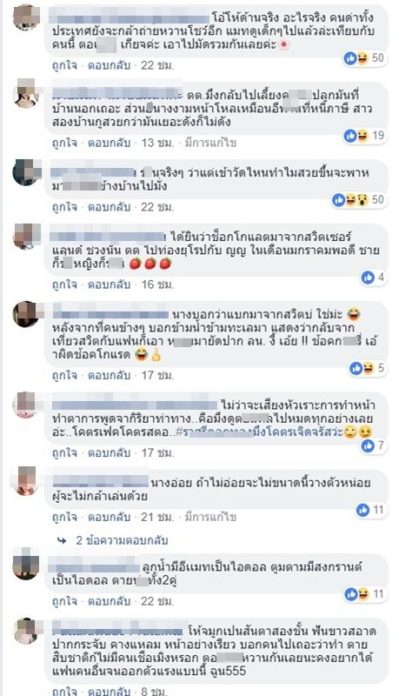The height and width of the screenshot is (696, 412).
Task: Open the avatar of the 16 ชม. commenter
Action: coord(27,236)
